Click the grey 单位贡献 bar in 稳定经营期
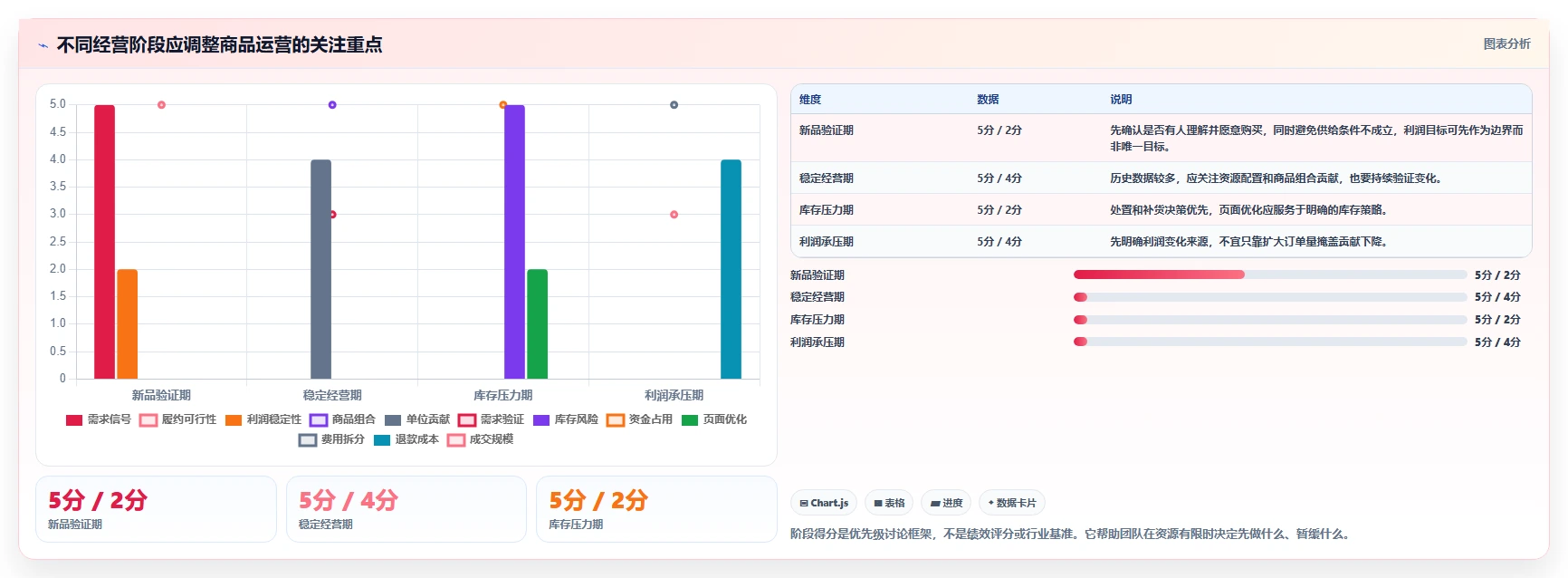This screenshot has height=578, width=1568. coord(321,269)
